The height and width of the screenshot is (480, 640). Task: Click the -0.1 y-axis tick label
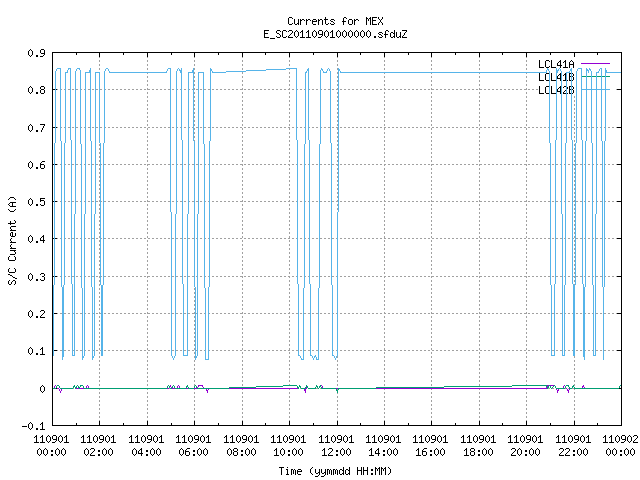pyautogui.click(x=33, y=426)
